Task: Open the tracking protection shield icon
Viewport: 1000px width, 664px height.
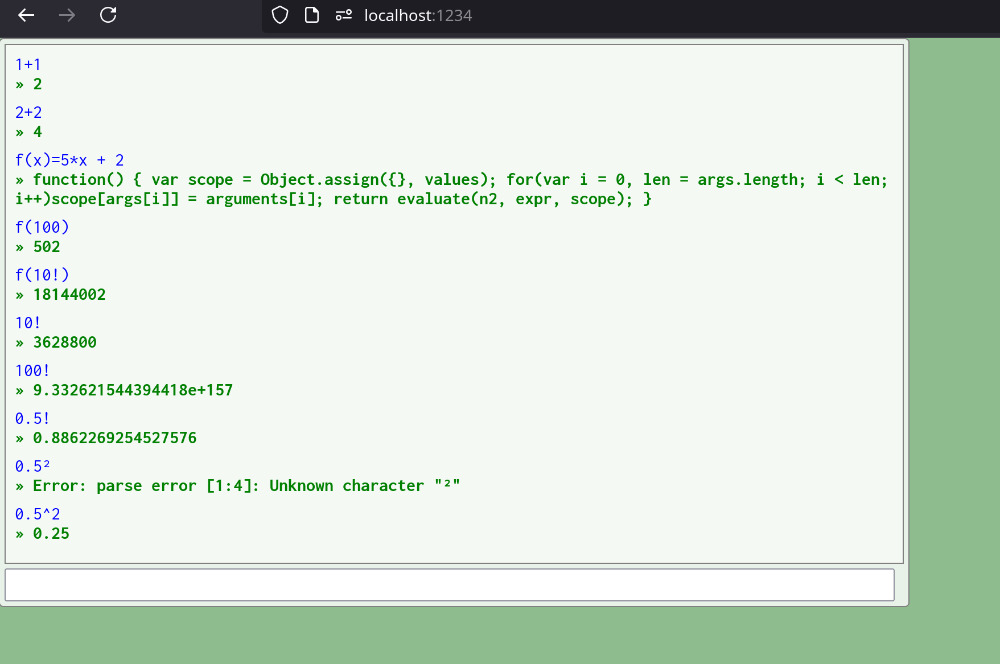Action: tap(280, 15)
